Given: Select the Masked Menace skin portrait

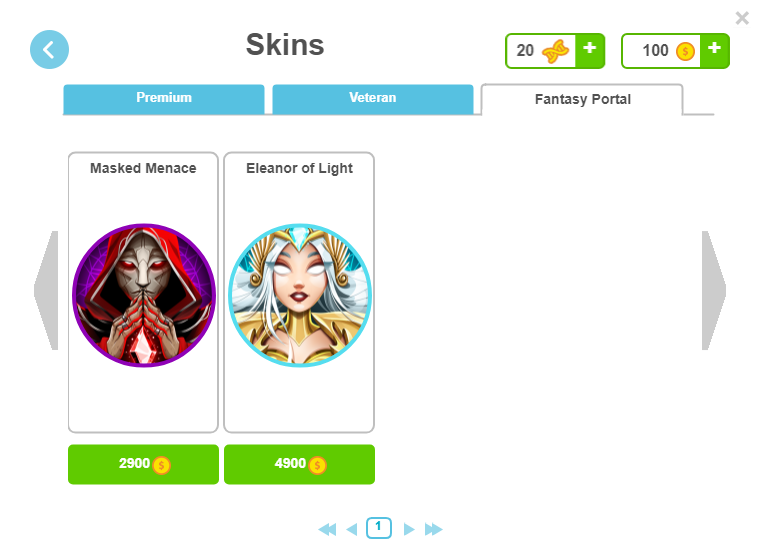Looking at the screenshot, I should pyautogui.click(x=144, y=295).
